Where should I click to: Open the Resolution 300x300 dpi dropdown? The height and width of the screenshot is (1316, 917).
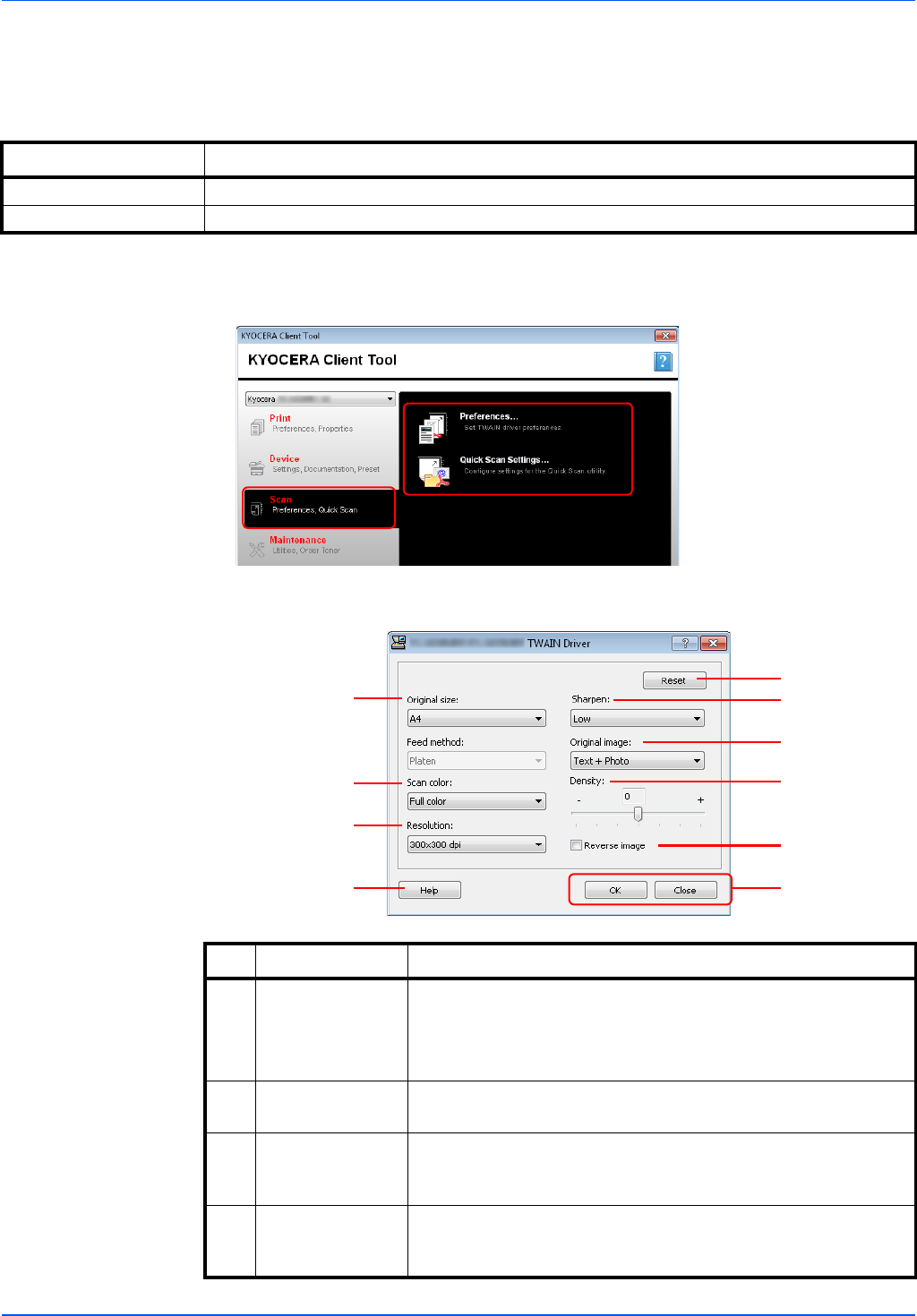[476, 844]
